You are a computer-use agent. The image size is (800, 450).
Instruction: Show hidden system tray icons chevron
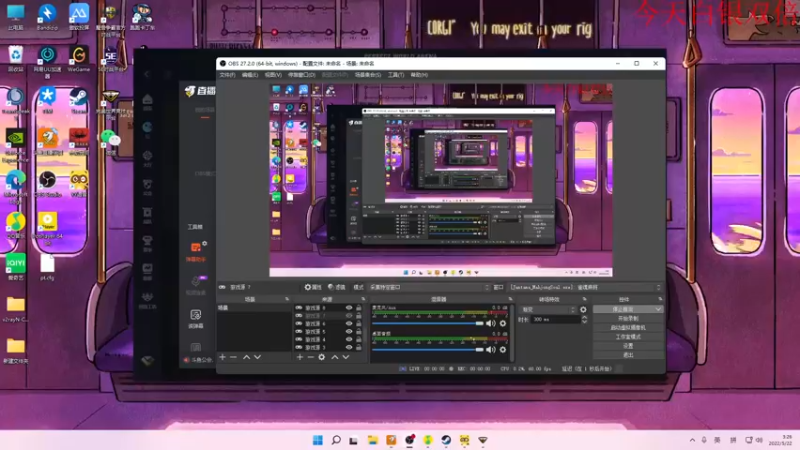tap(692, 440)
